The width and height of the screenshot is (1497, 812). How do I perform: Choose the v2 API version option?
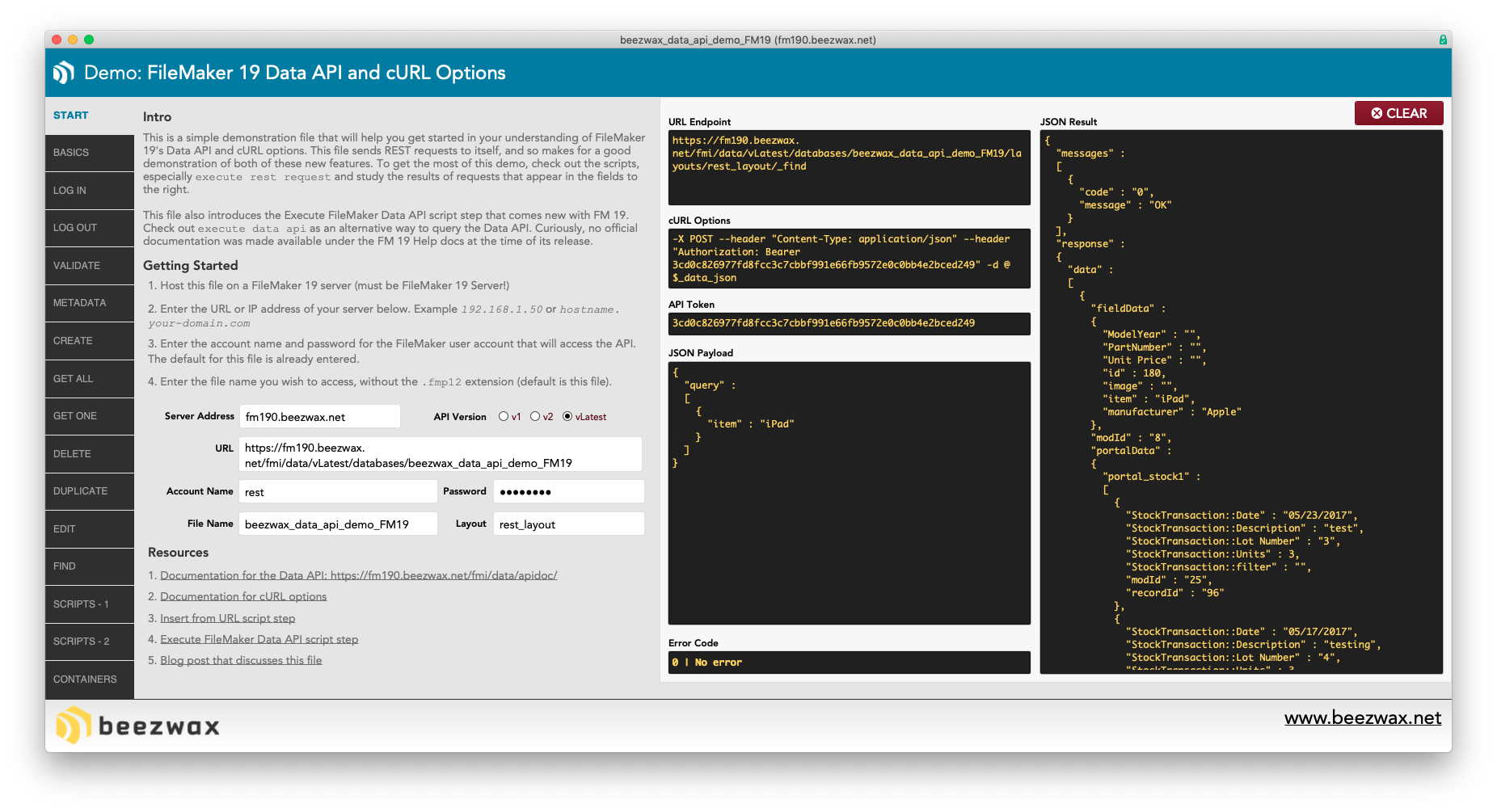point(535,417)
